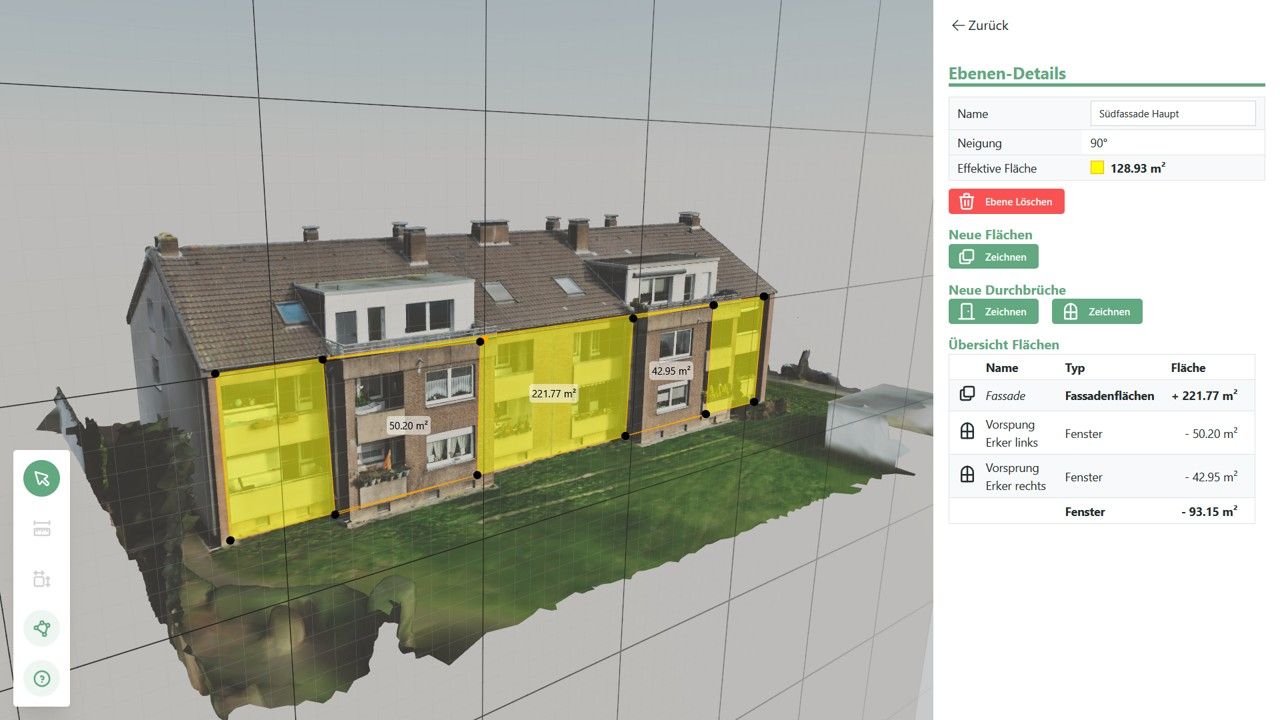Select the Fassade row in the table
This screenshot has width=1280, height=720.
[x=1100, y=395]
